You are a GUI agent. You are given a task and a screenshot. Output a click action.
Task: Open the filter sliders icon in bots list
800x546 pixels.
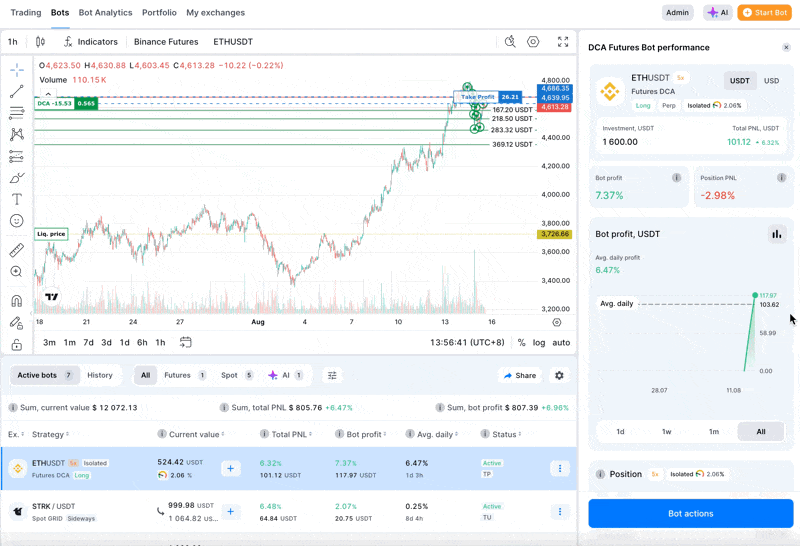click(x=332, y=375)
